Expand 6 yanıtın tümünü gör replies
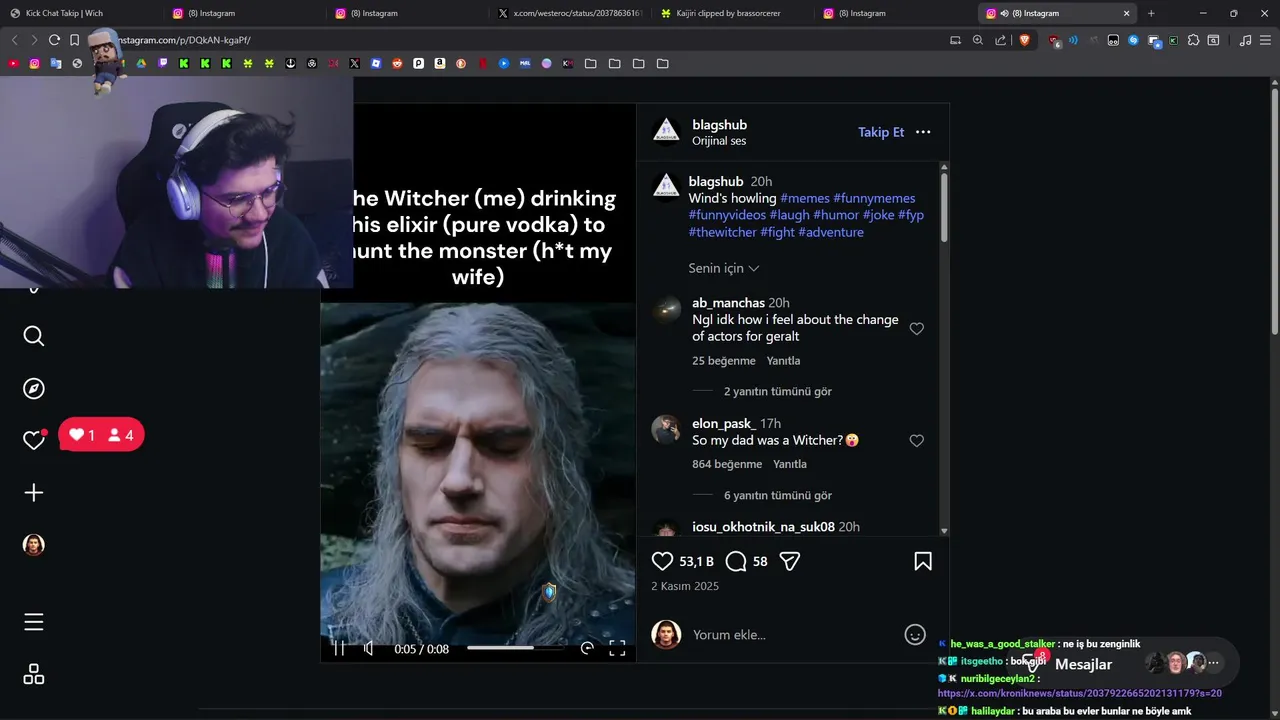Screen dimensions: 1280x720 [x=778, y=496]
